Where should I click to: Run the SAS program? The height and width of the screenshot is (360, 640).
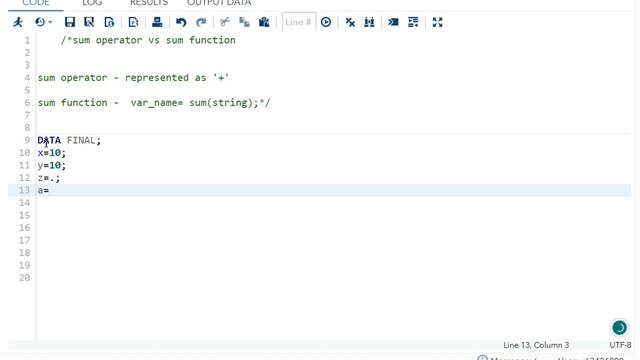point(18,22)
